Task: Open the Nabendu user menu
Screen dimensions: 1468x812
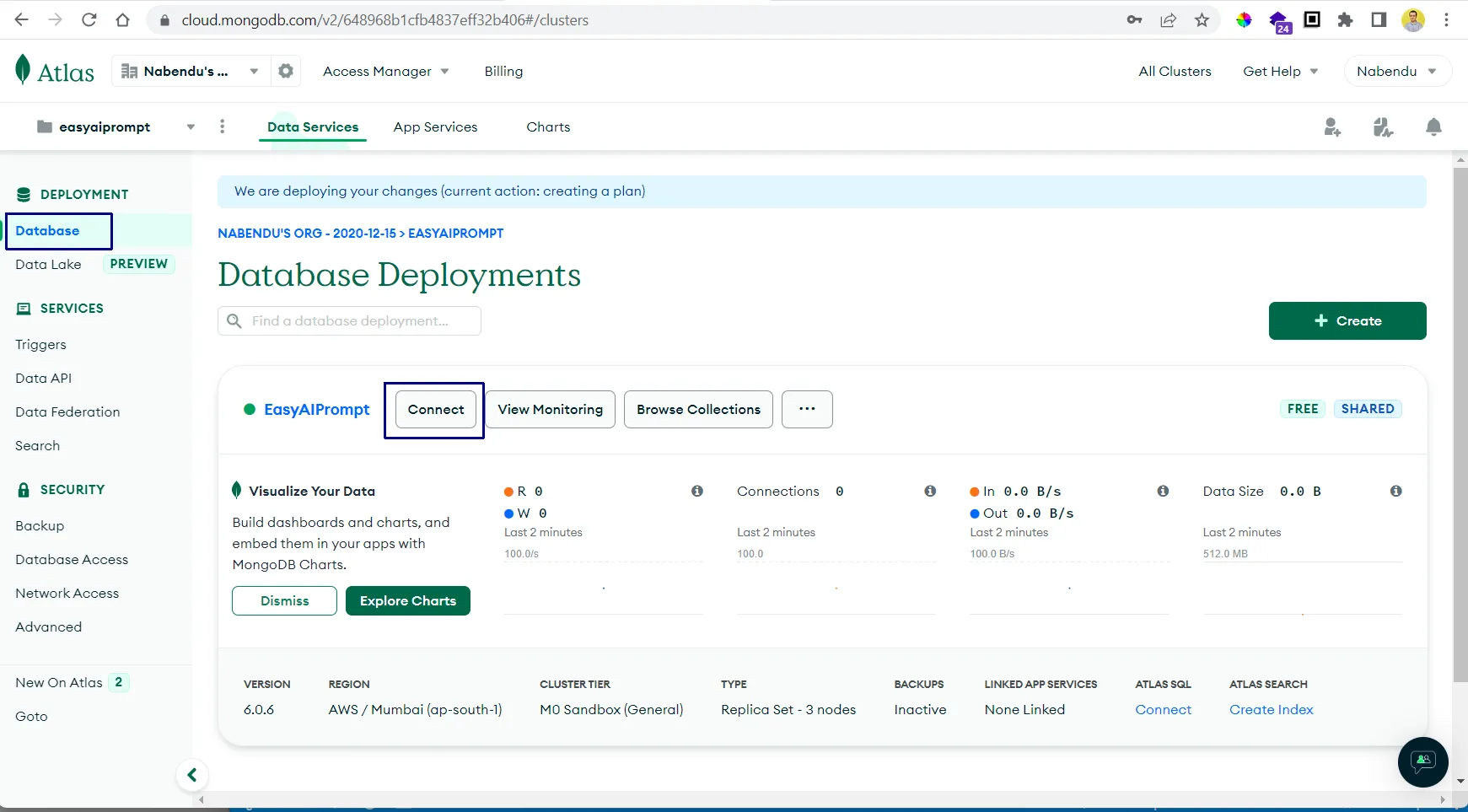Action: coord(1397,71)
